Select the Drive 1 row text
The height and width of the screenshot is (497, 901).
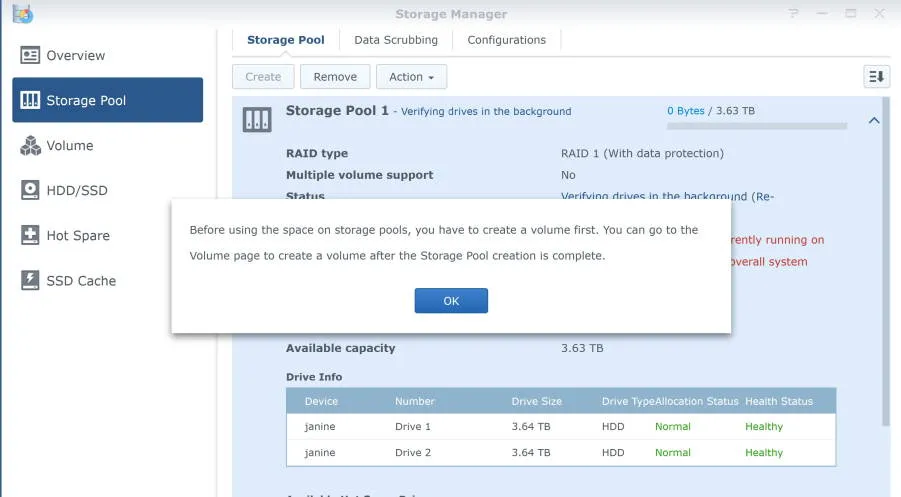coord(413,426)
